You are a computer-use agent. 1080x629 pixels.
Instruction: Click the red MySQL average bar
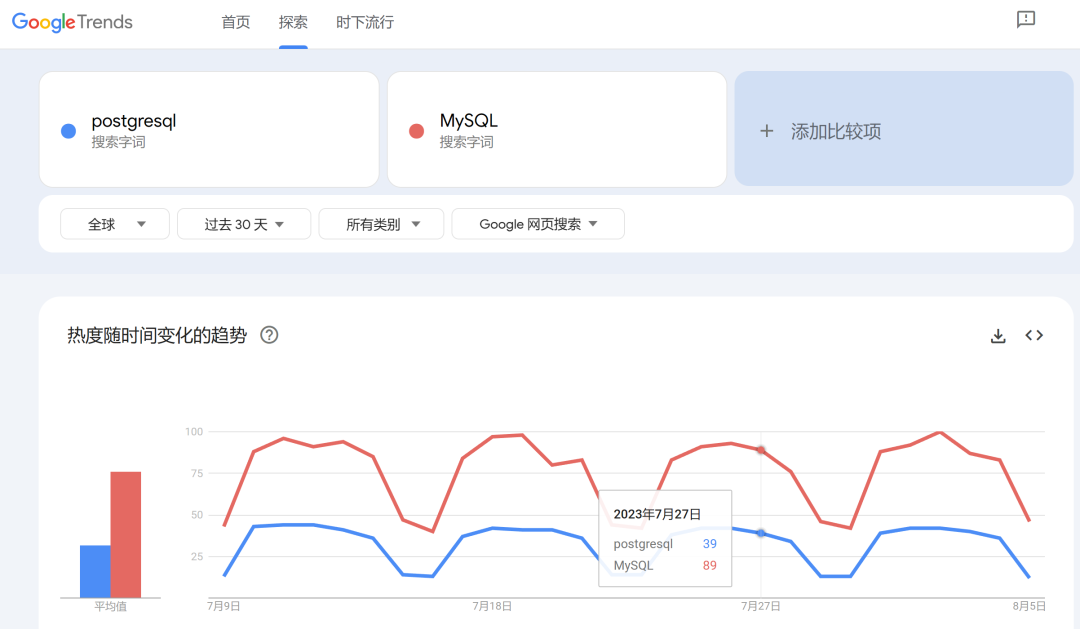click(x=126, y=535)
